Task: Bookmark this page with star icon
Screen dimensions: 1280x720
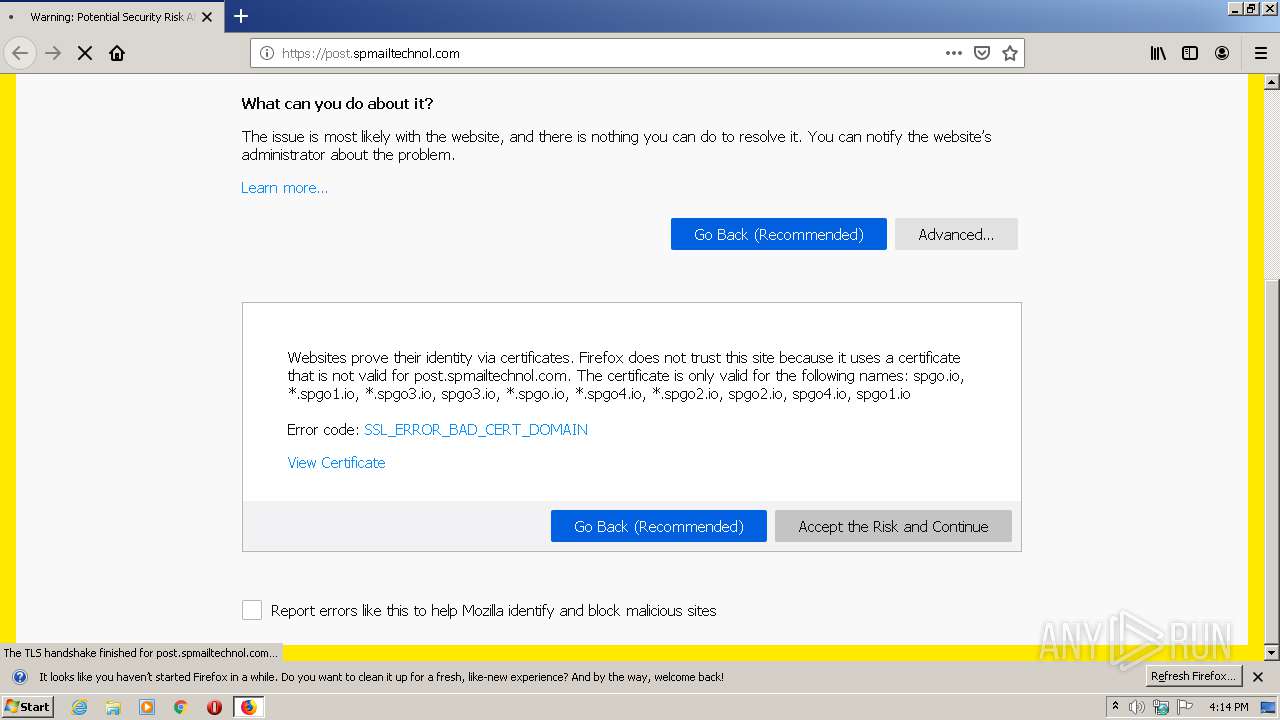Action: pos(1010,53)
